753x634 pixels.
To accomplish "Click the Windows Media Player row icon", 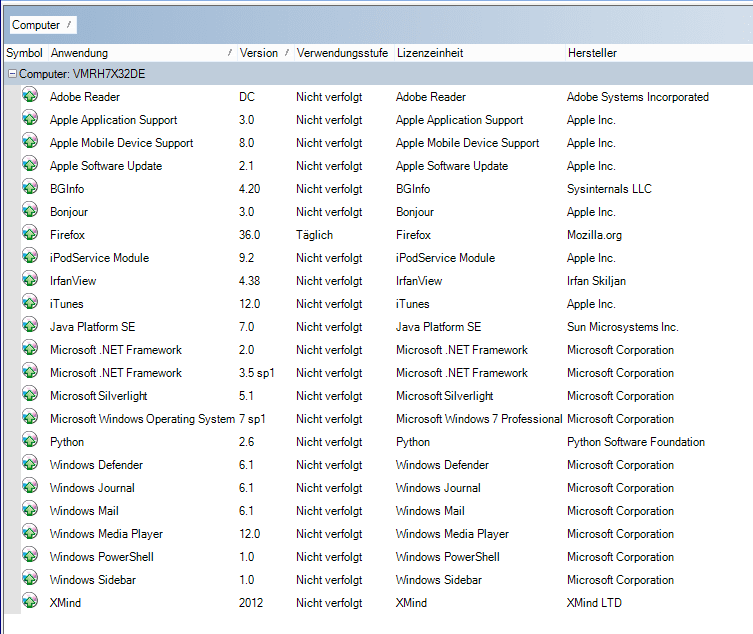I will 30,533.
